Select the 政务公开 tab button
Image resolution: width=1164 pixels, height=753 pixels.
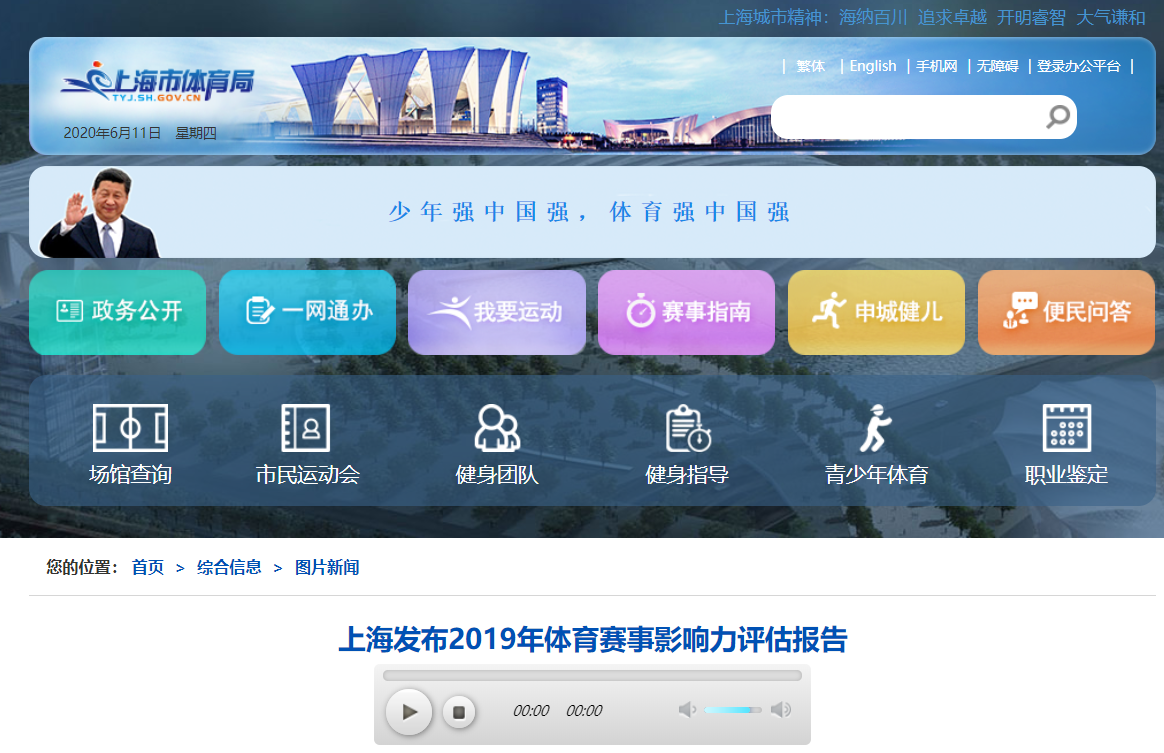pos(117,312)
